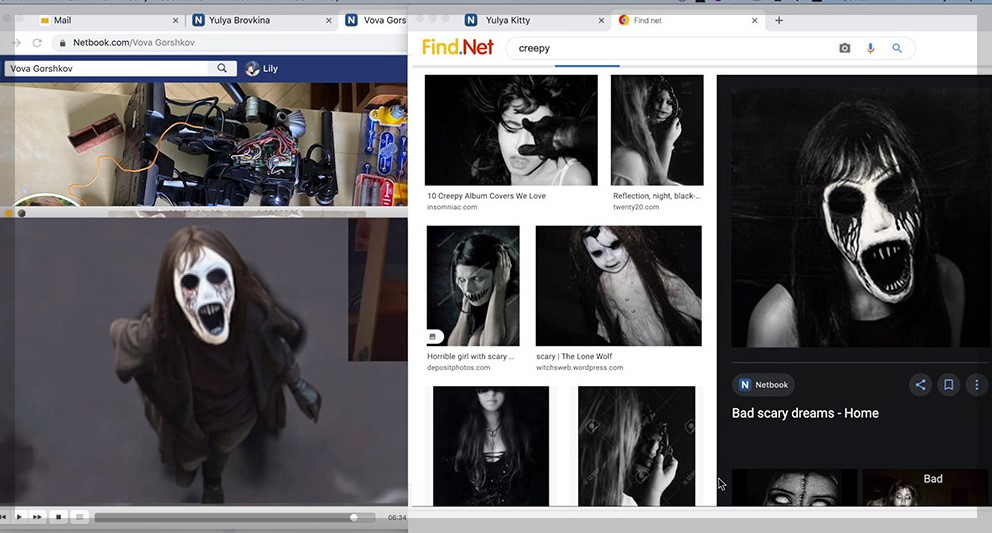
Task: Search by image camera icon
Action: [x=845, y=48]
